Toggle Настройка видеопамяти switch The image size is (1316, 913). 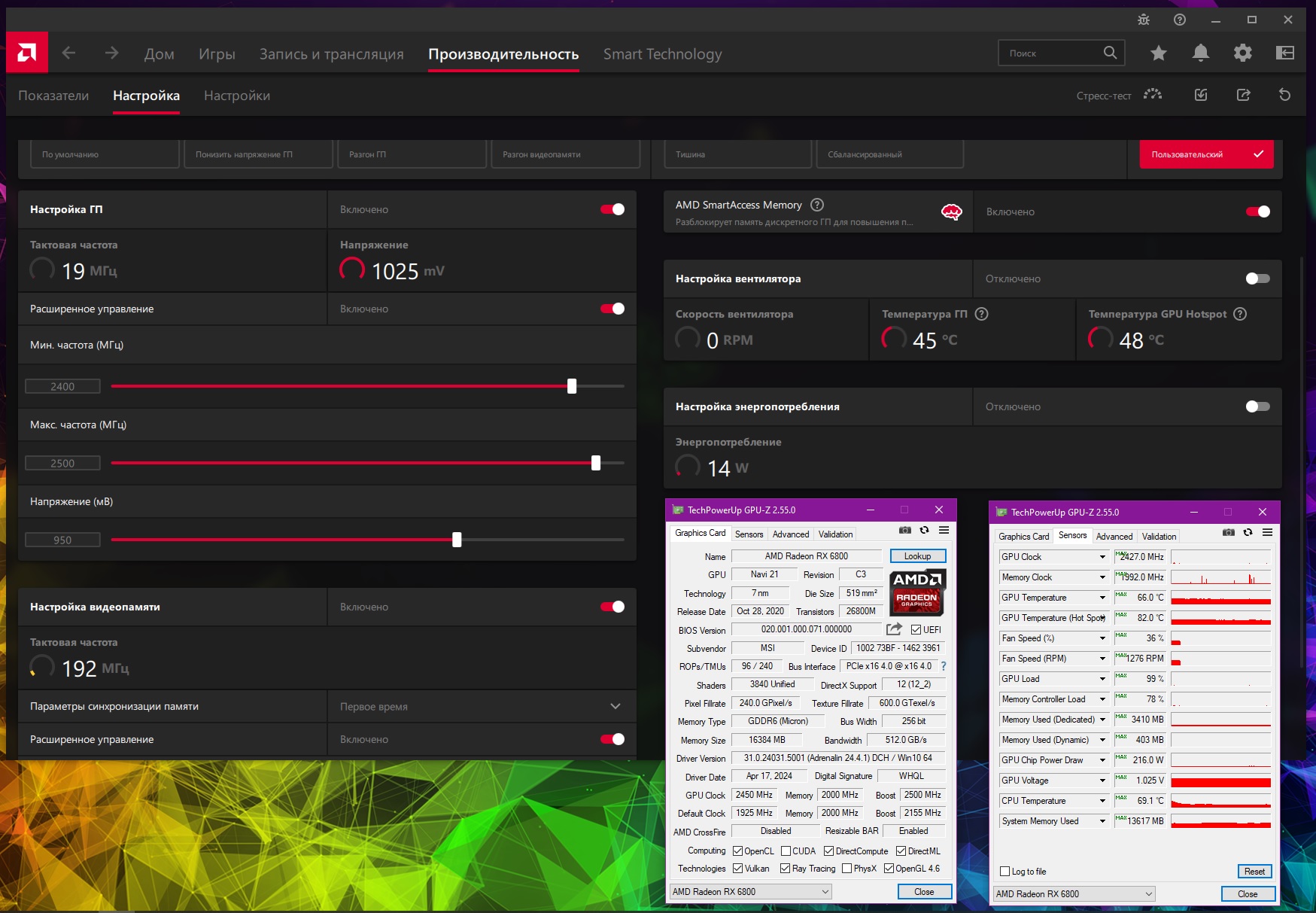pos(612,607)
